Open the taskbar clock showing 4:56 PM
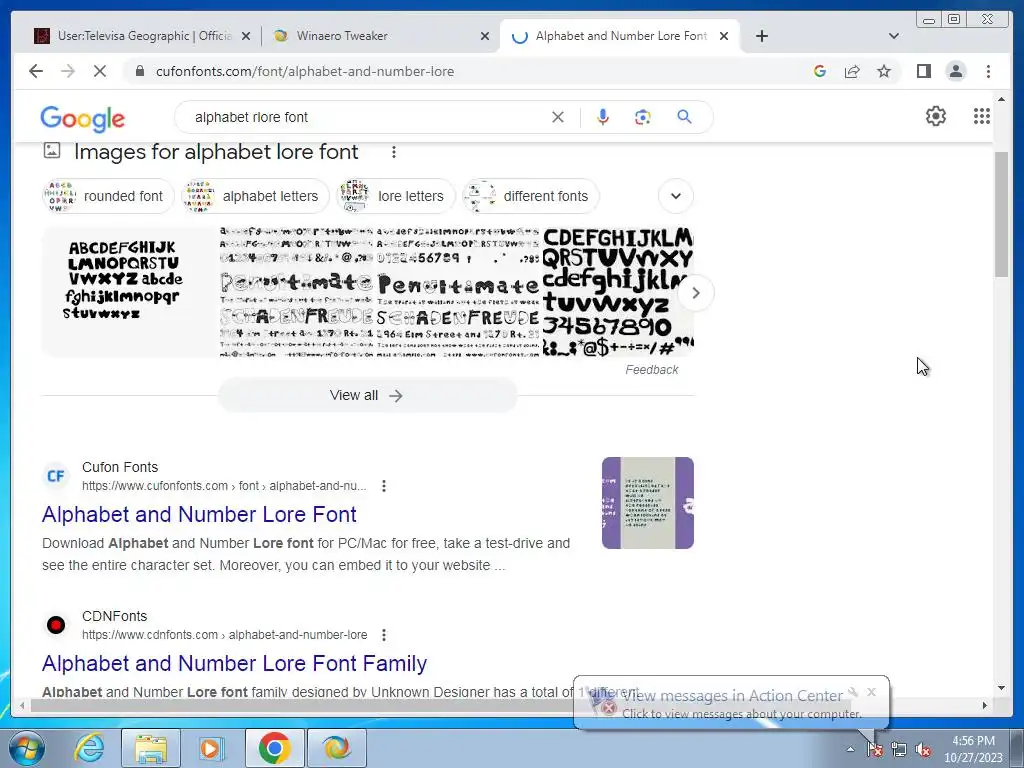1024x768 pixels. (973, 749)
